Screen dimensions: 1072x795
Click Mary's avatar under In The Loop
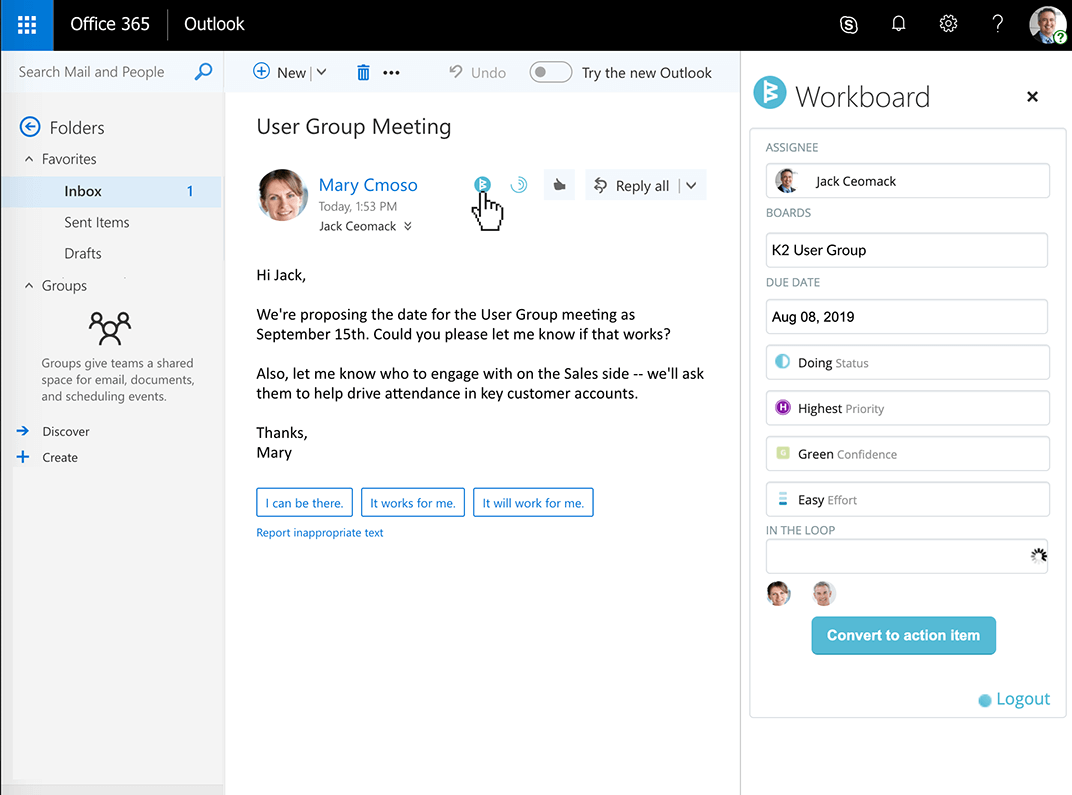pyautogui.click(x=778, y=593)
